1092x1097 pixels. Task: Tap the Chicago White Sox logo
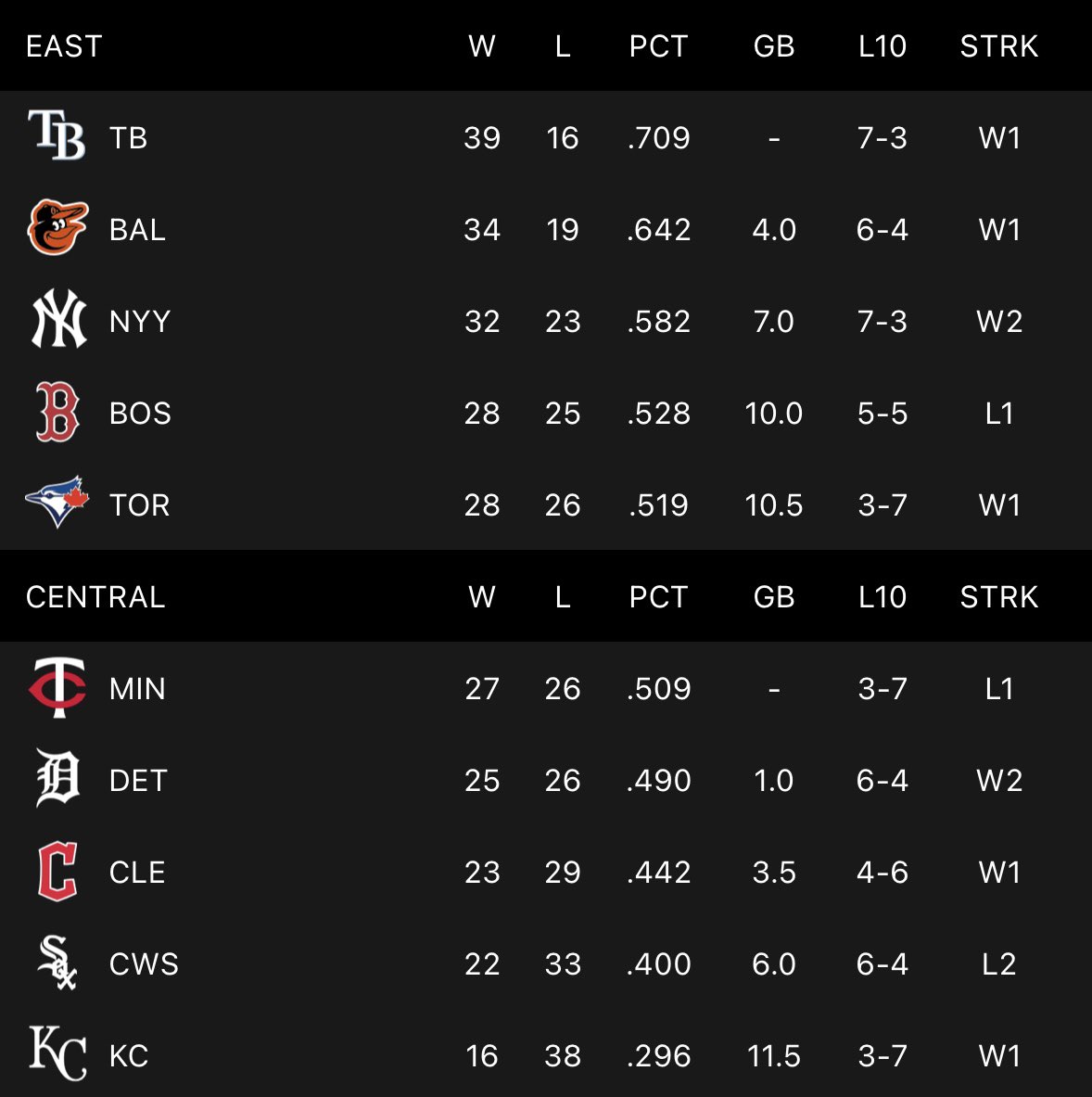tap(57, 963)
